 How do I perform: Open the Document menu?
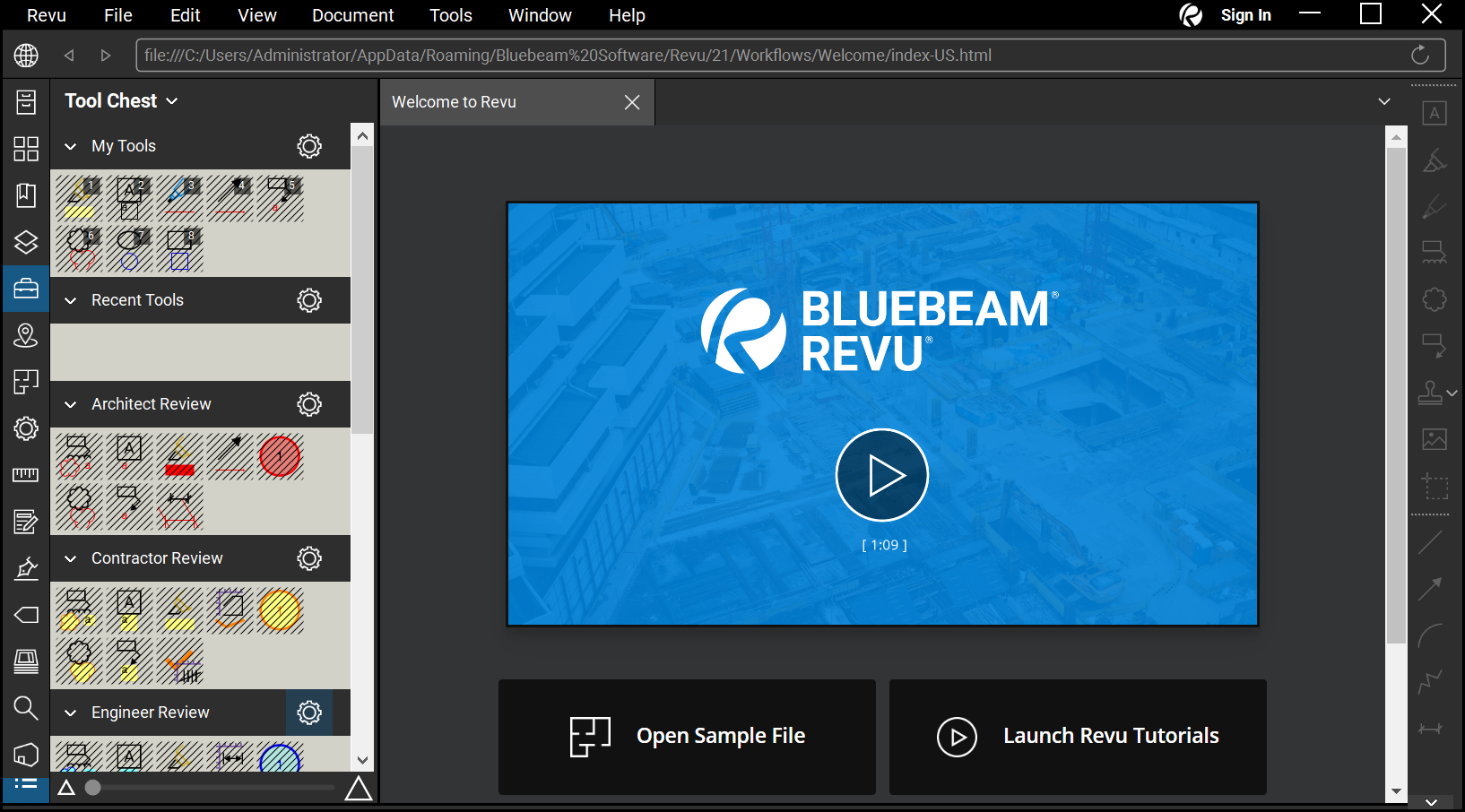(353, 15)
